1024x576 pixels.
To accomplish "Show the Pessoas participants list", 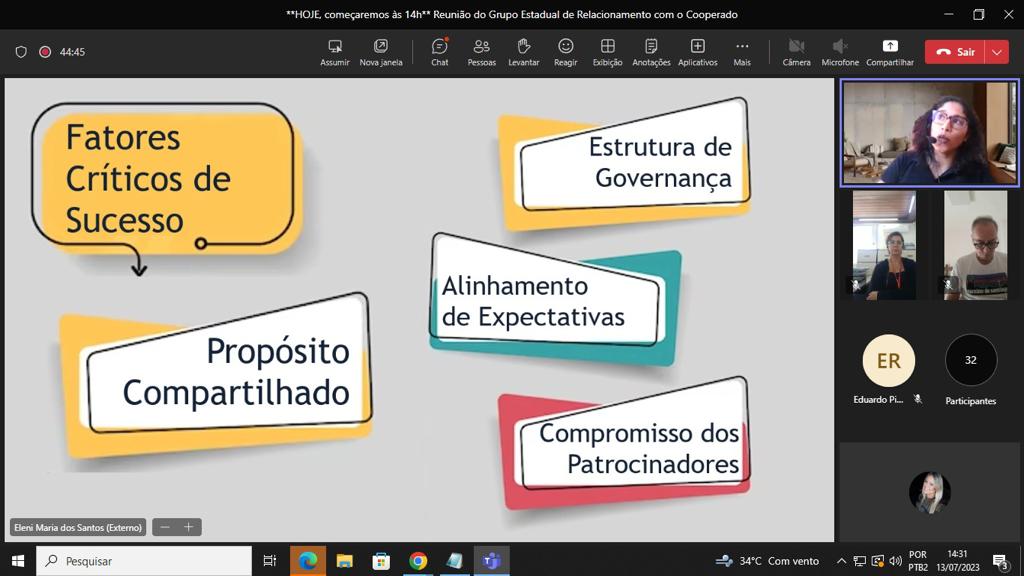I will (481, 52).
